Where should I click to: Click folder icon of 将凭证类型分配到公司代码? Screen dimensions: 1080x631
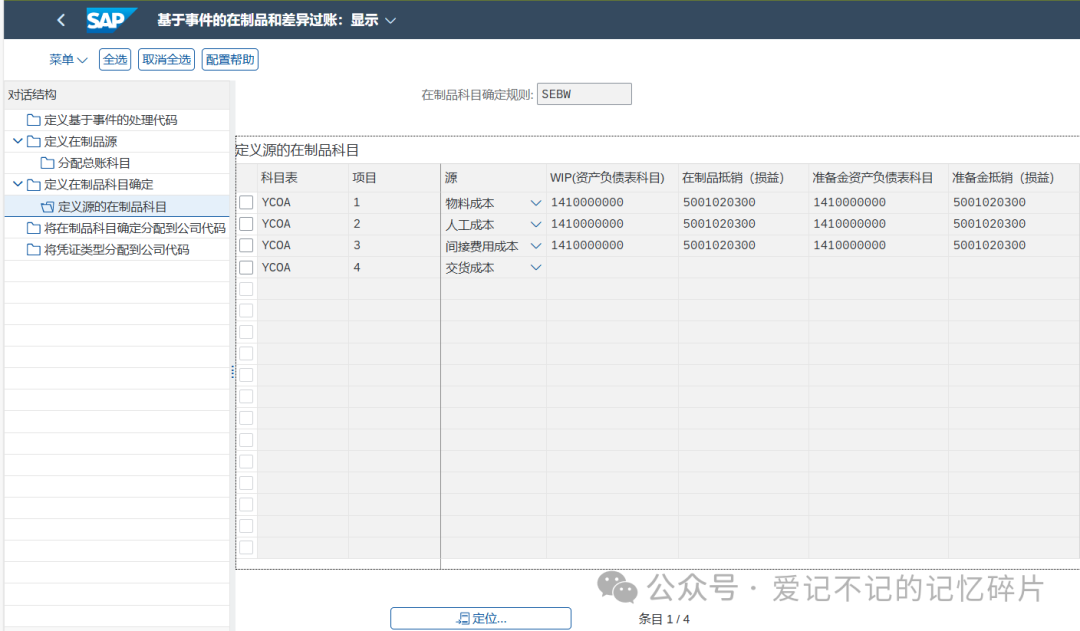pos(33,249)
